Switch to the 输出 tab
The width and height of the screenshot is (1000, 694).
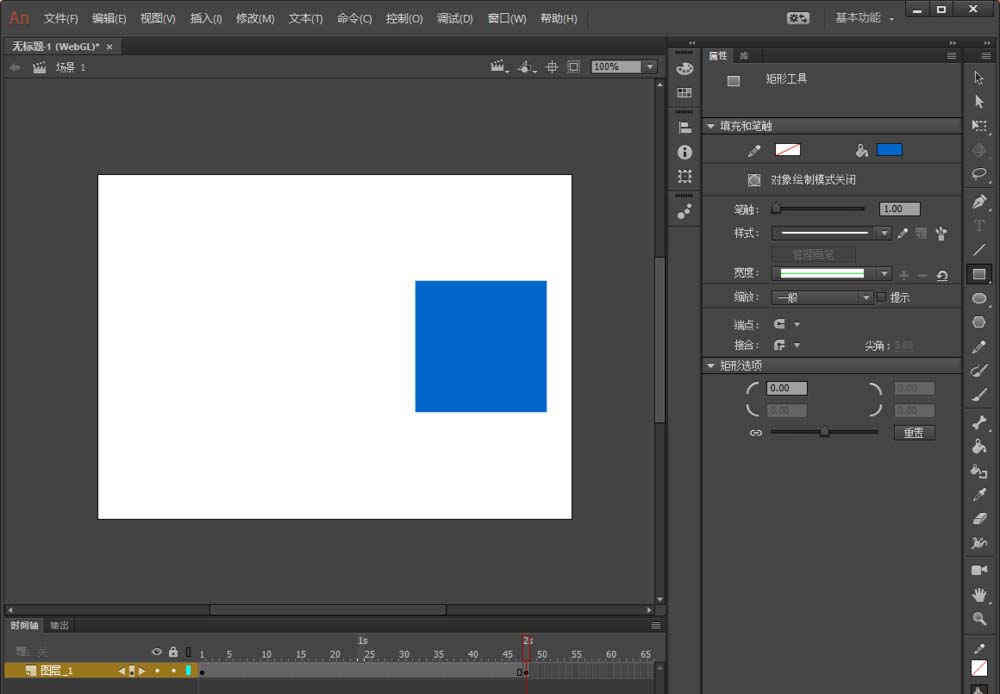tap(60, 625)
